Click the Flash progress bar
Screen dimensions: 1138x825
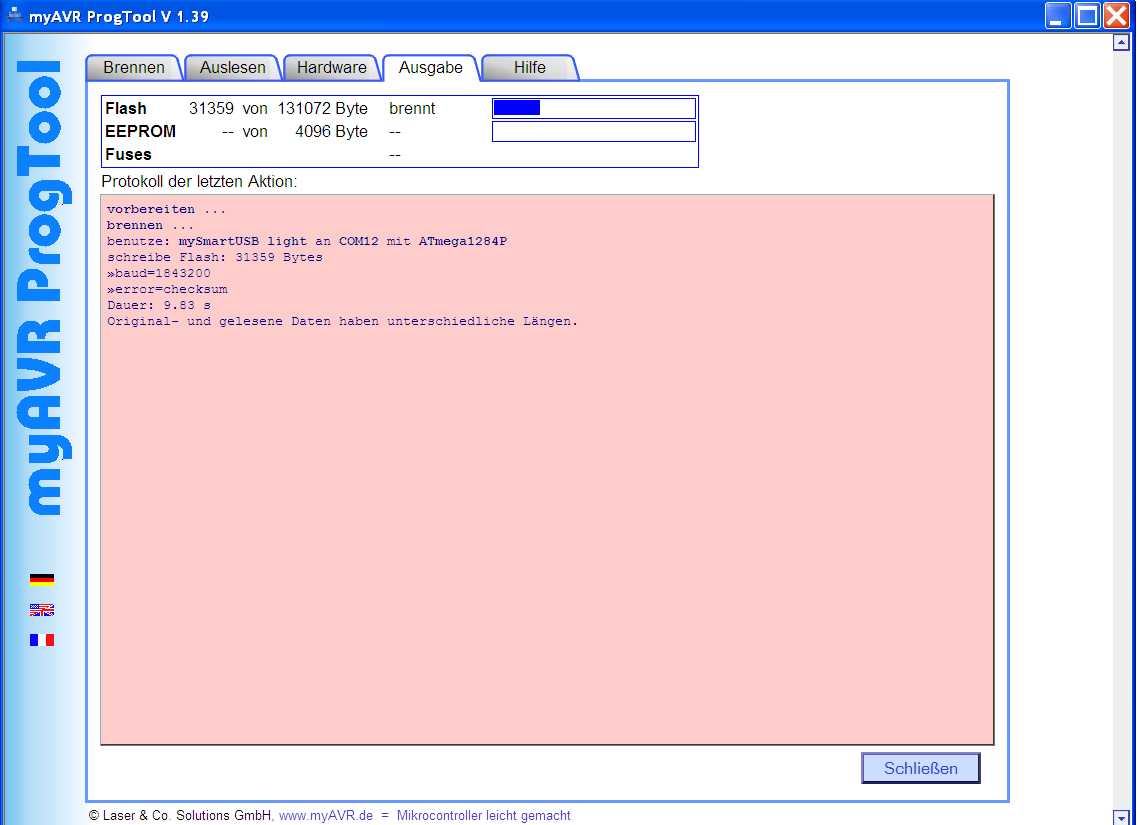tap(594, 108)
